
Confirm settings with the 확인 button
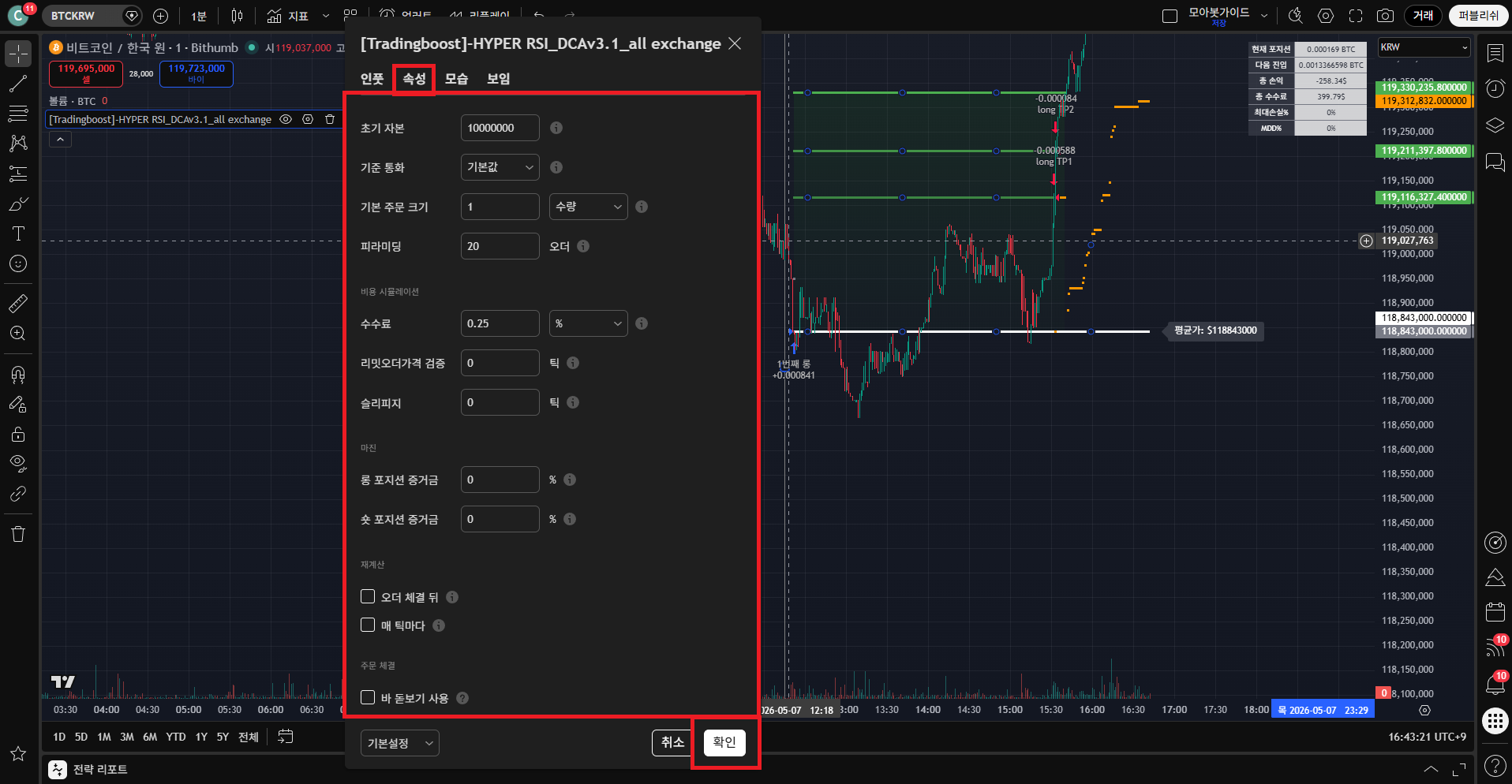pyautogui.click(x=724, y=742)
